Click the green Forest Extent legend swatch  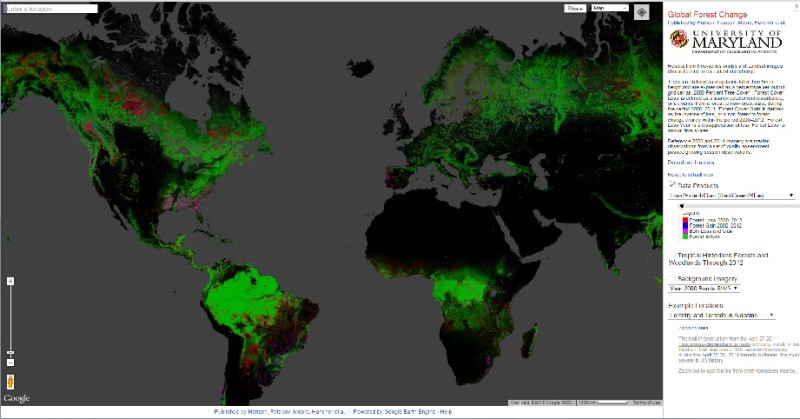(x=685, y=237)
